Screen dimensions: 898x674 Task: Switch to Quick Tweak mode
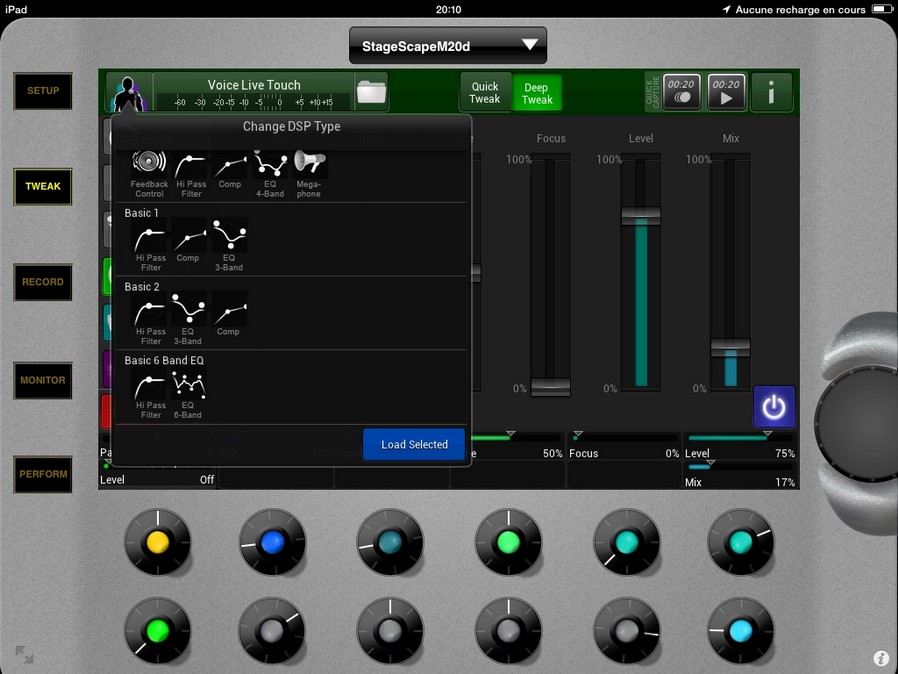[x=485, y=93]
